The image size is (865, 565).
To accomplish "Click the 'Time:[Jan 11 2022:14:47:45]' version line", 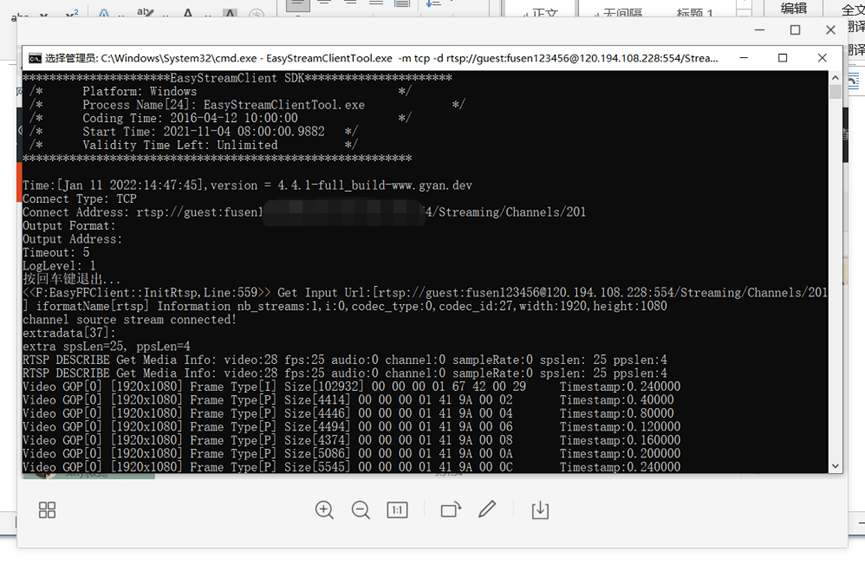I will click(247, 185).
